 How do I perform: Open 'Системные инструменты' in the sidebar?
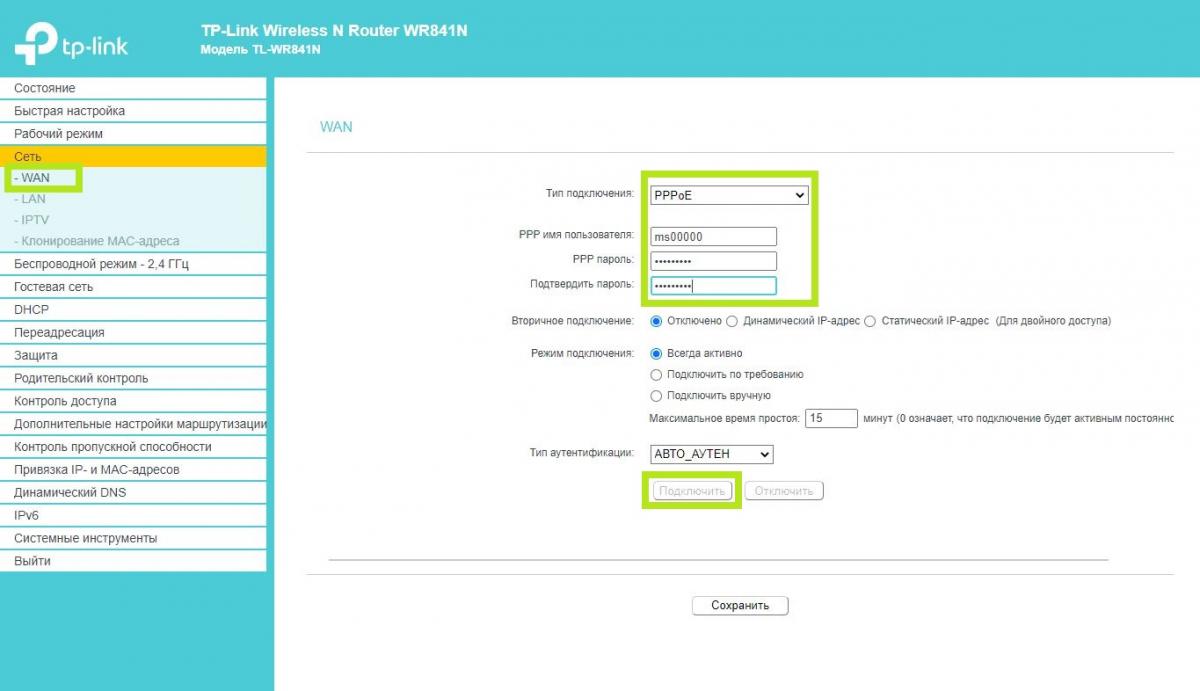85,538
